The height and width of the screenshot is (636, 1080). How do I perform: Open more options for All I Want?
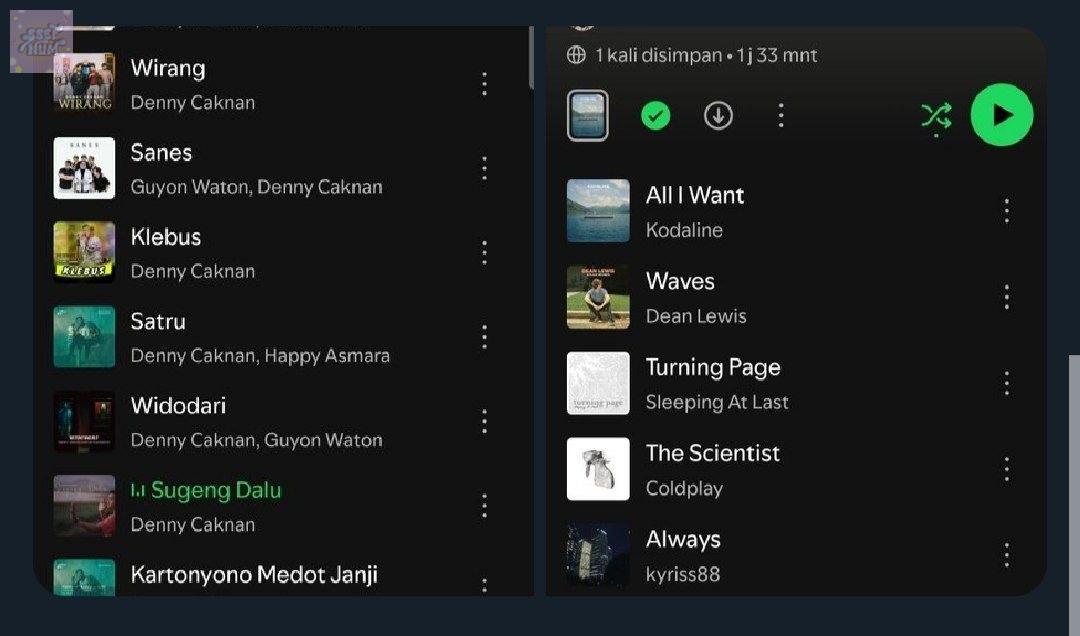point(1007,211)
